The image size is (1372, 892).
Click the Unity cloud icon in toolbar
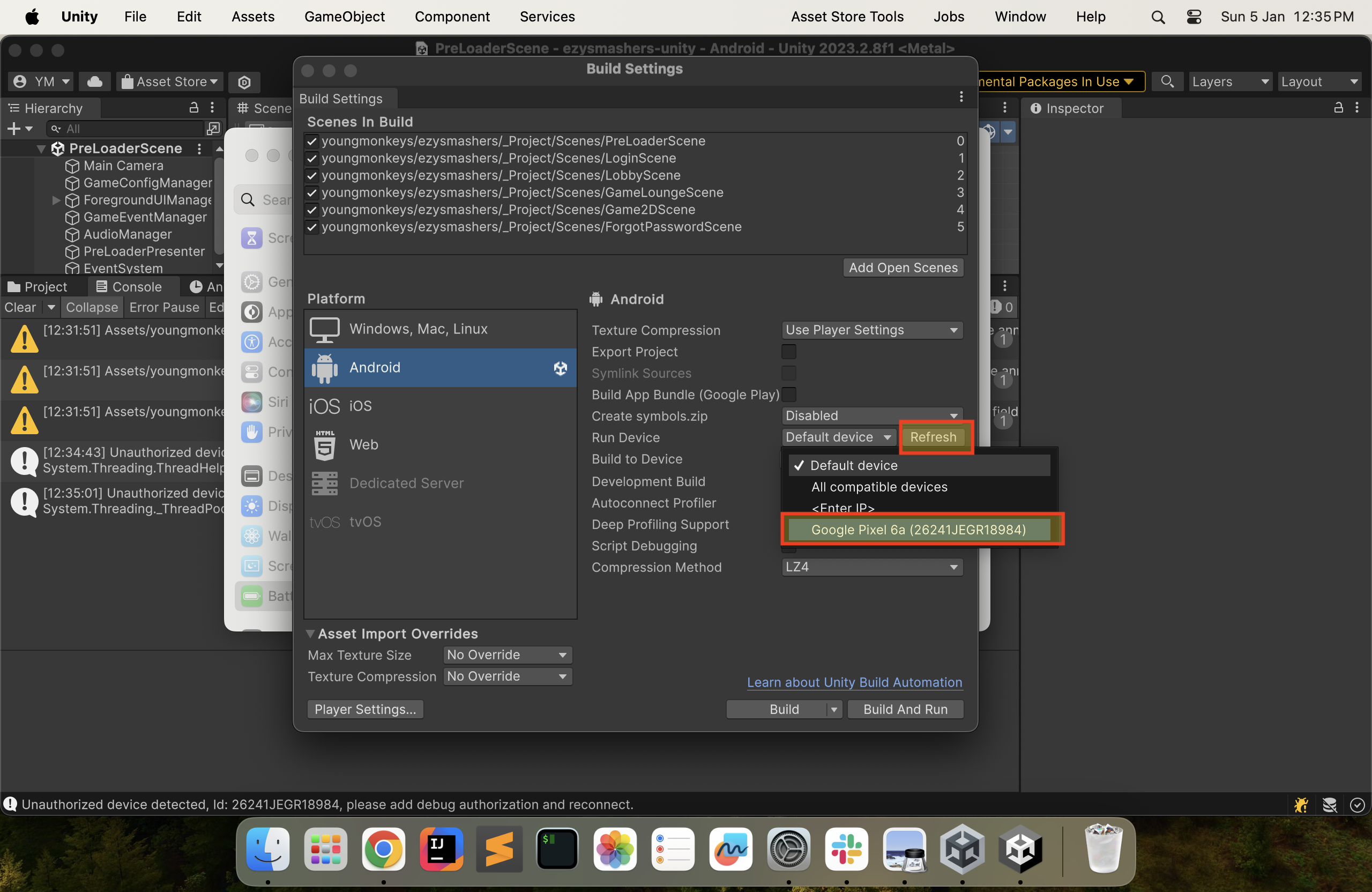(94, 82)
